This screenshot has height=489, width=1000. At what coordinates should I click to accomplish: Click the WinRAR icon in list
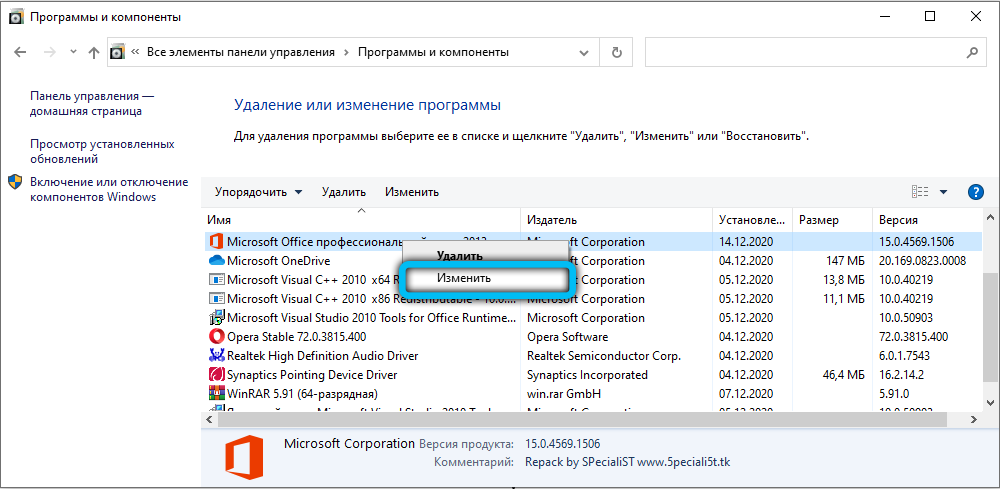point(215,394)
